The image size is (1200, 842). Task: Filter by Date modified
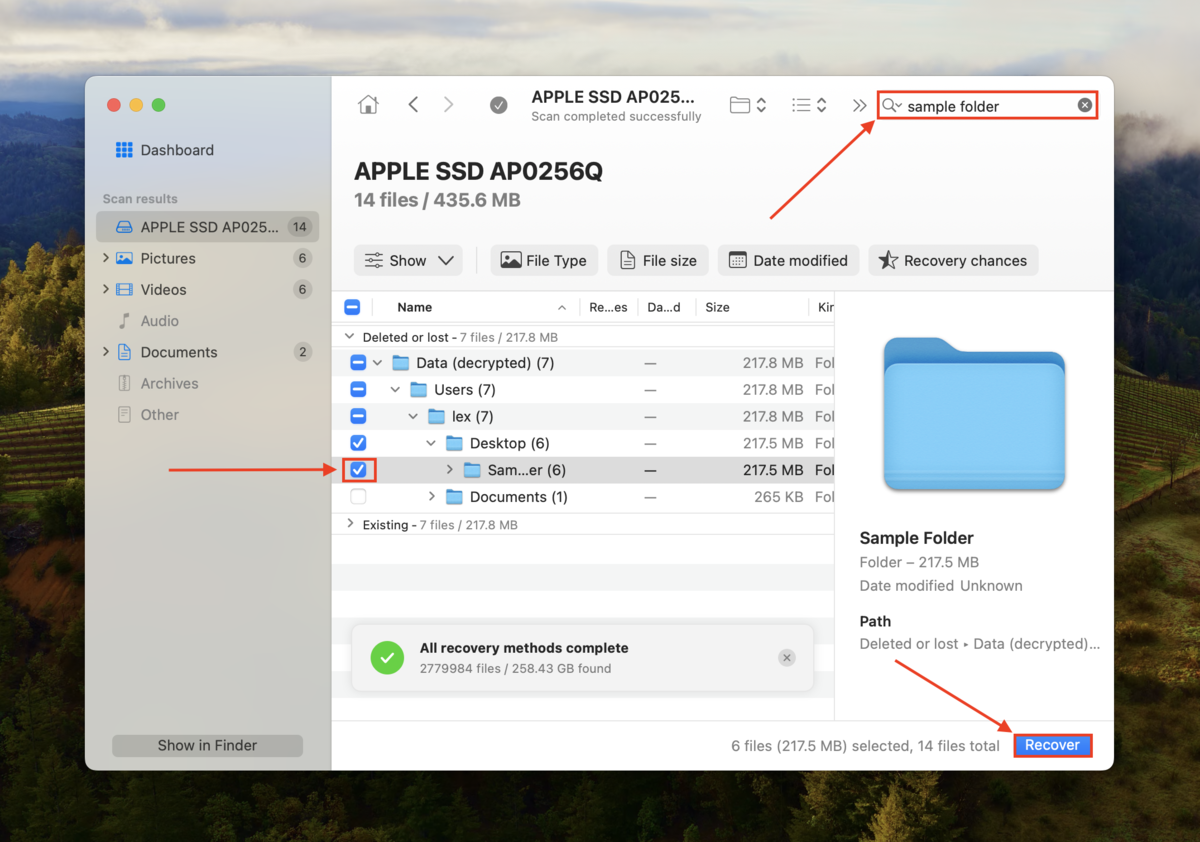click(789, 261)
